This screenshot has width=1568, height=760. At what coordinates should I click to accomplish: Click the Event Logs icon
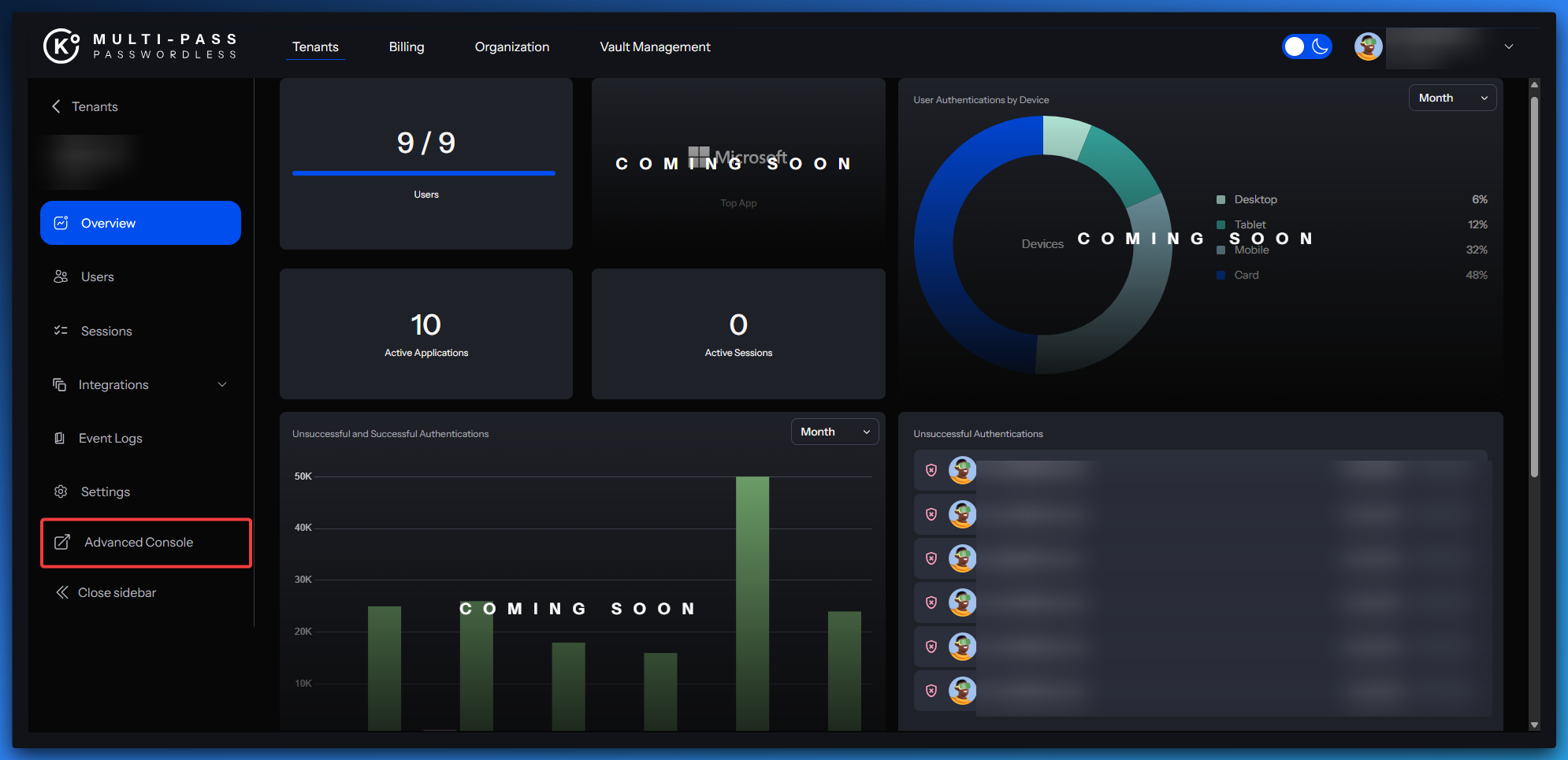(59, 438)
